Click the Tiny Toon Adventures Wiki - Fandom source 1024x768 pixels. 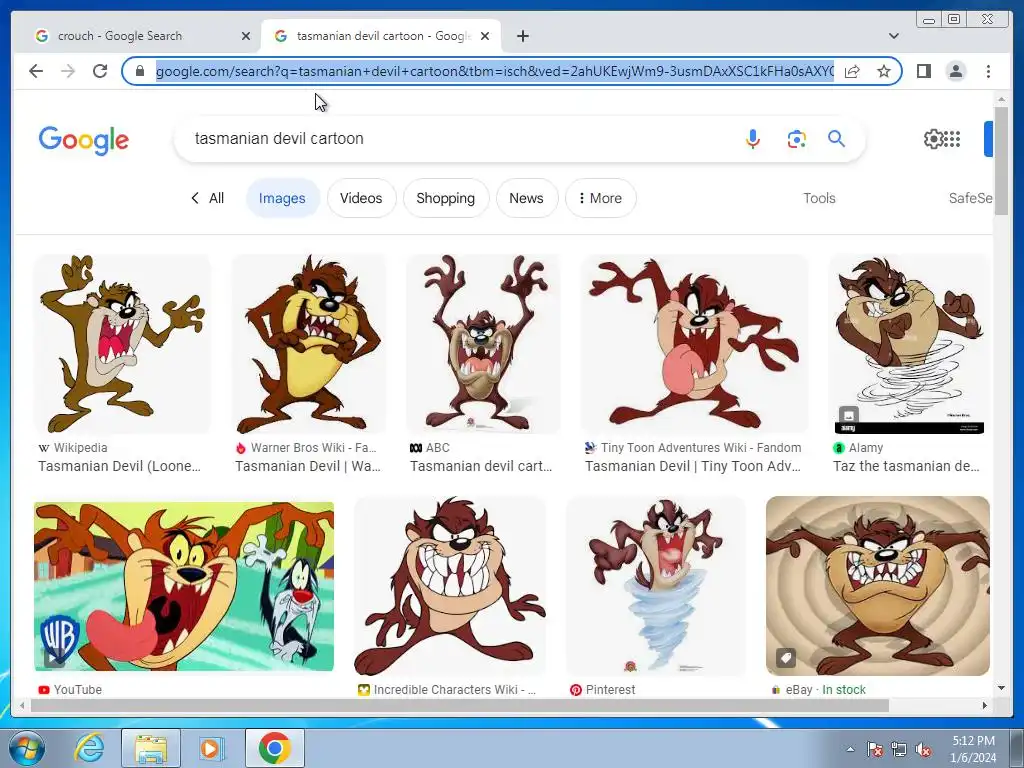(x=694, y=448)
